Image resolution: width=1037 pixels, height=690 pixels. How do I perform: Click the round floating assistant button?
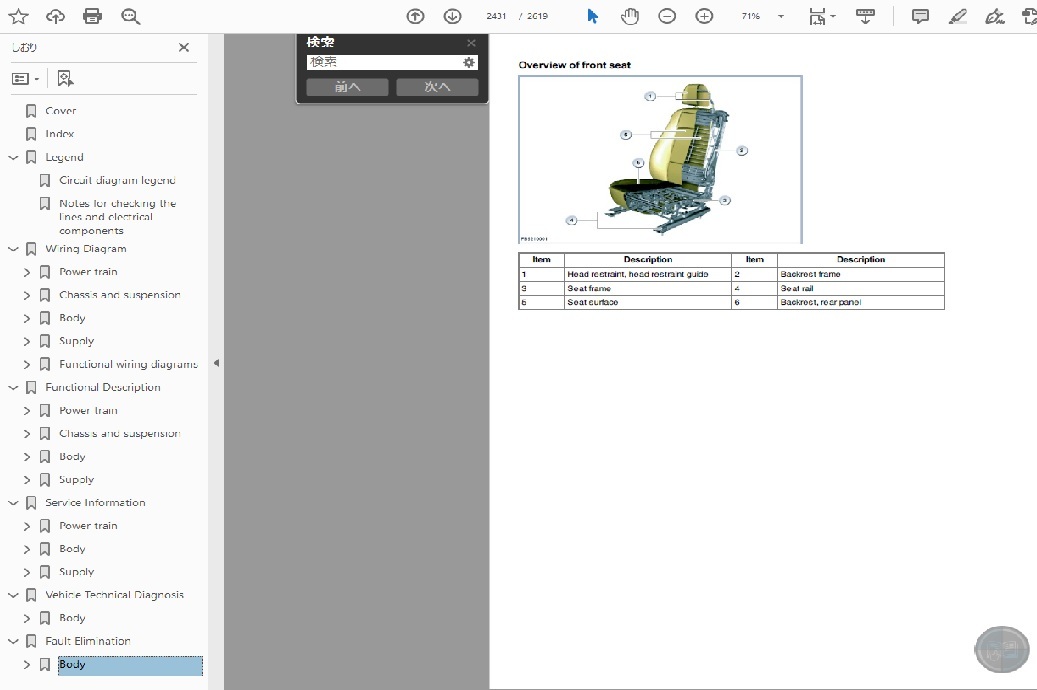(x=1002, y=649)
